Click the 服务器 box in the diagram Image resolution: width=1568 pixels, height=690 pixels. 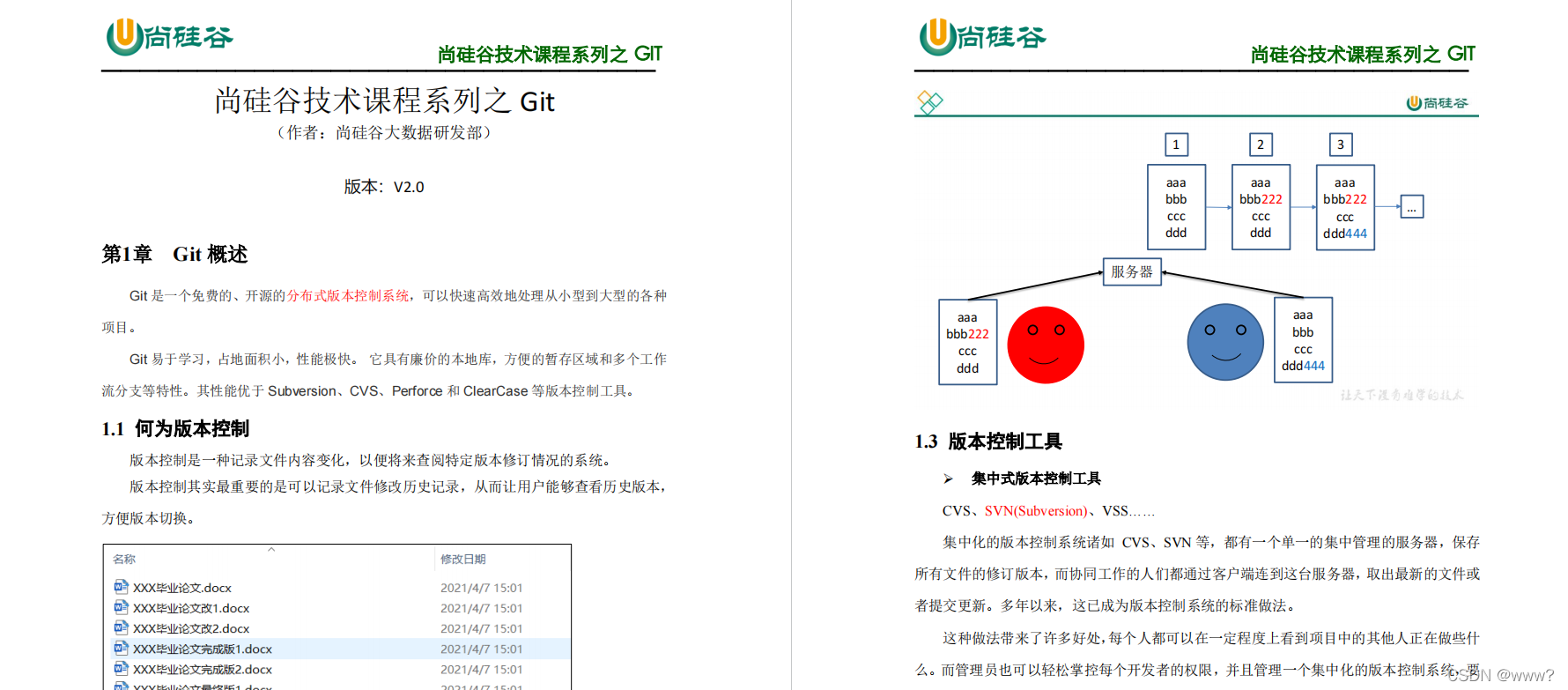coord(1132,271)
